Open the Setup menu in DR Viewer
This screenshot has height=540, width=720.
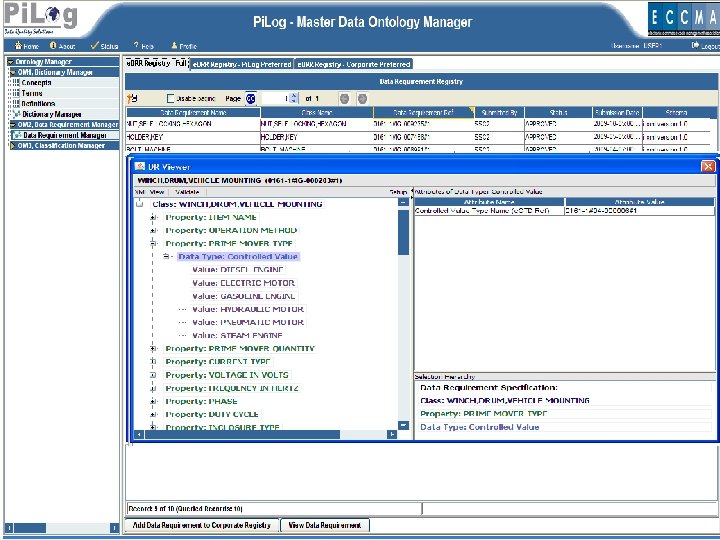[x=398, y=192]
